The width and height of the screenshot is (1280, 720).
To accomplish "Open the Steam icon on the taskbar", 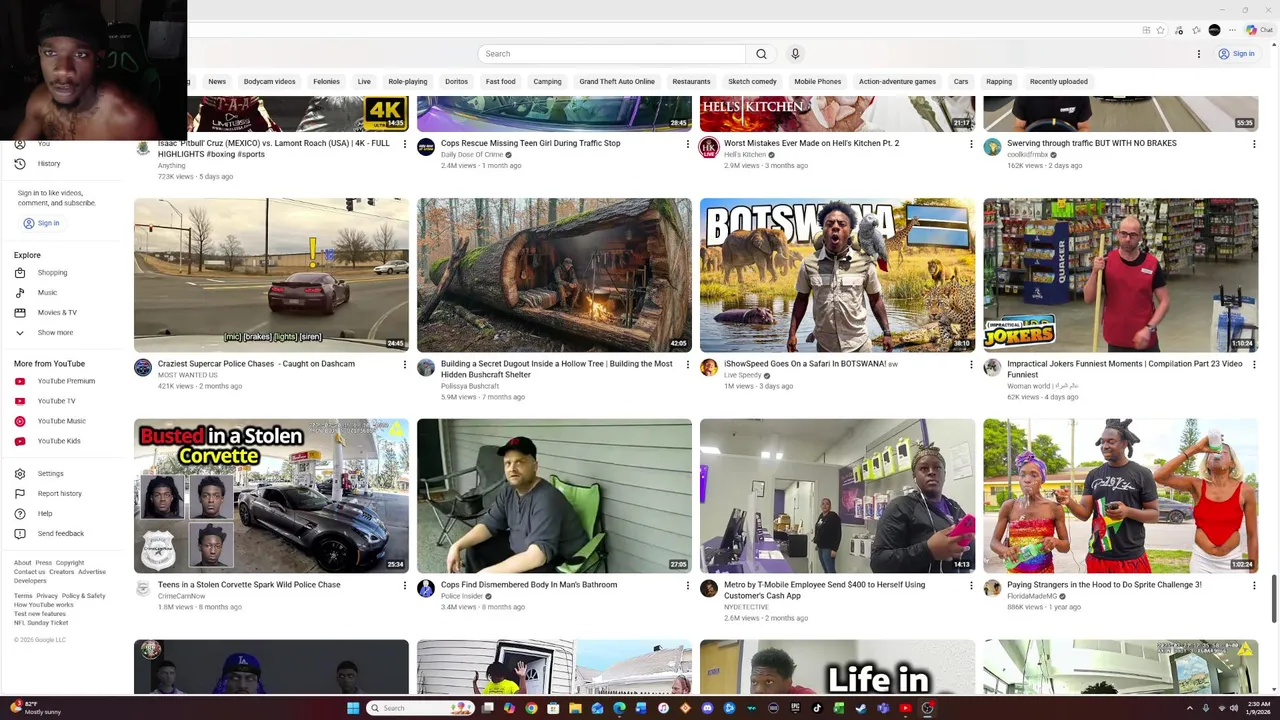I will pyautogui.click(x=861, y=708).
